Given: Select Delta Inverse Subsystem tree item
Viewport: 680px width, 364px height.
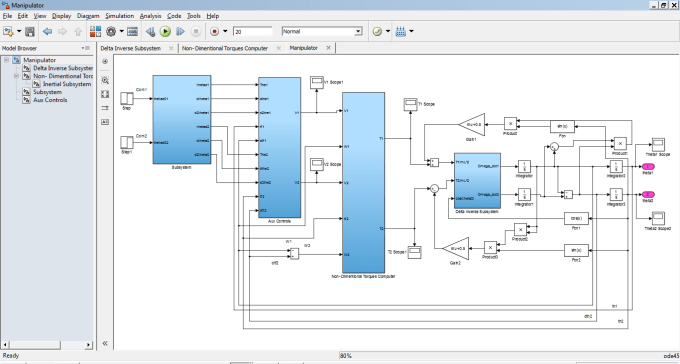Looking at the screenshot, I should (63, 68).
